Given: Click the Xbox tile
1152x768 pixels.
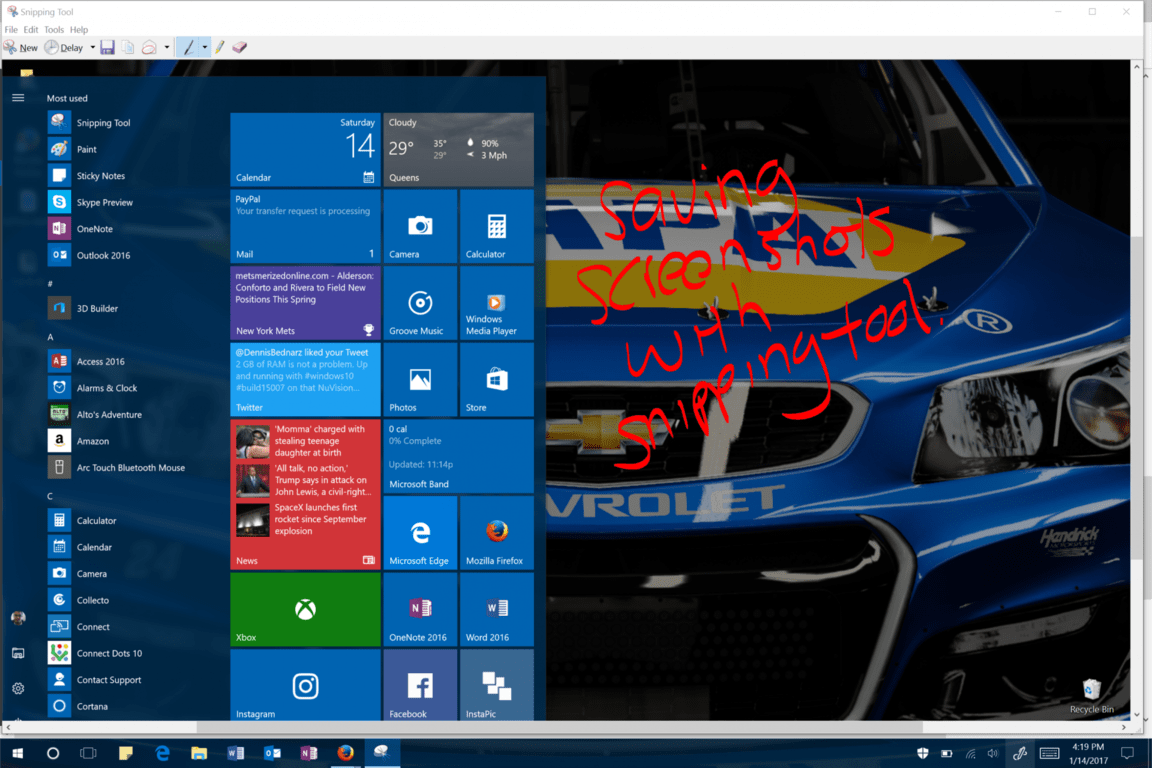Looking at the screenshot, I should (x=305, y=609).
